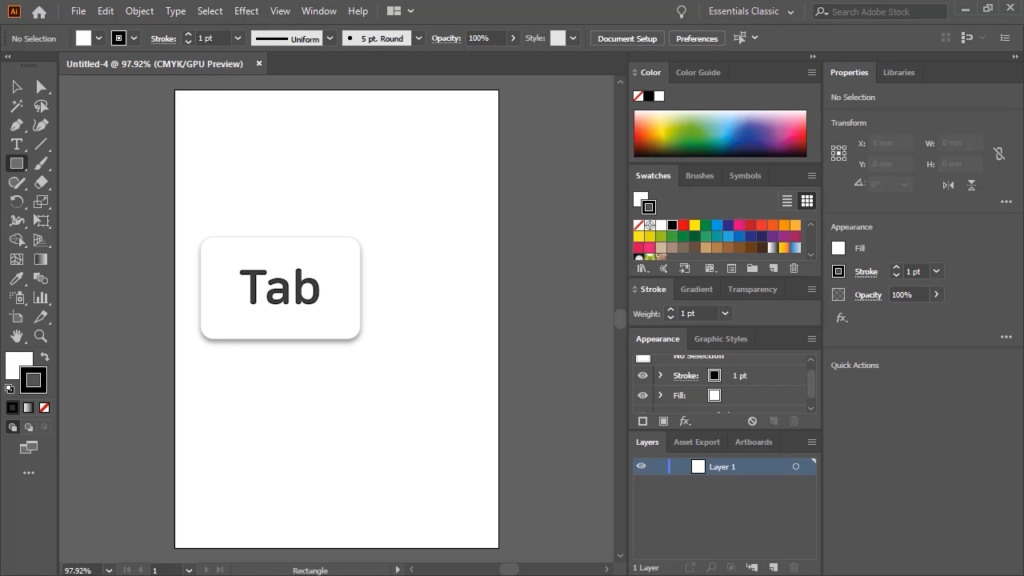Screen dimensions: 1024x576
Task: Hide Layer 1 with eye icon
Action: click(641, 466)
